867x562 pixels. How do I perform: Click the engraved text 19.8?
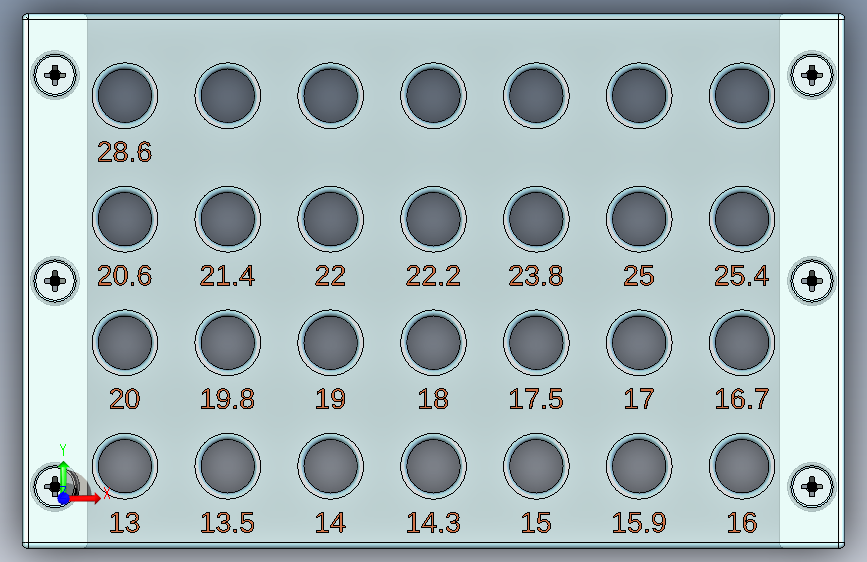(227, 399)
